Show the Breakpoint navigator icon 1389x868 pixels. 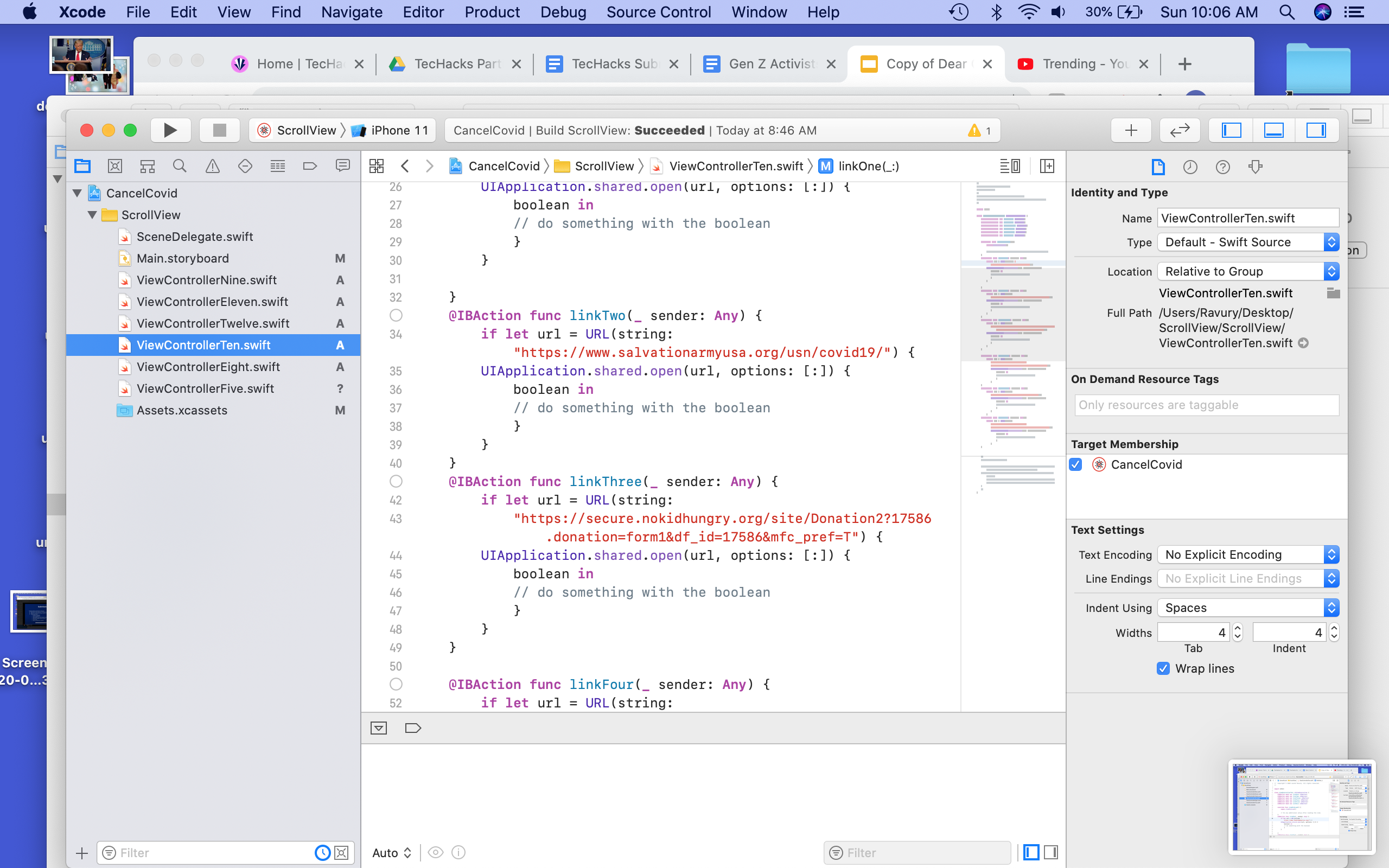pos(310,167)
